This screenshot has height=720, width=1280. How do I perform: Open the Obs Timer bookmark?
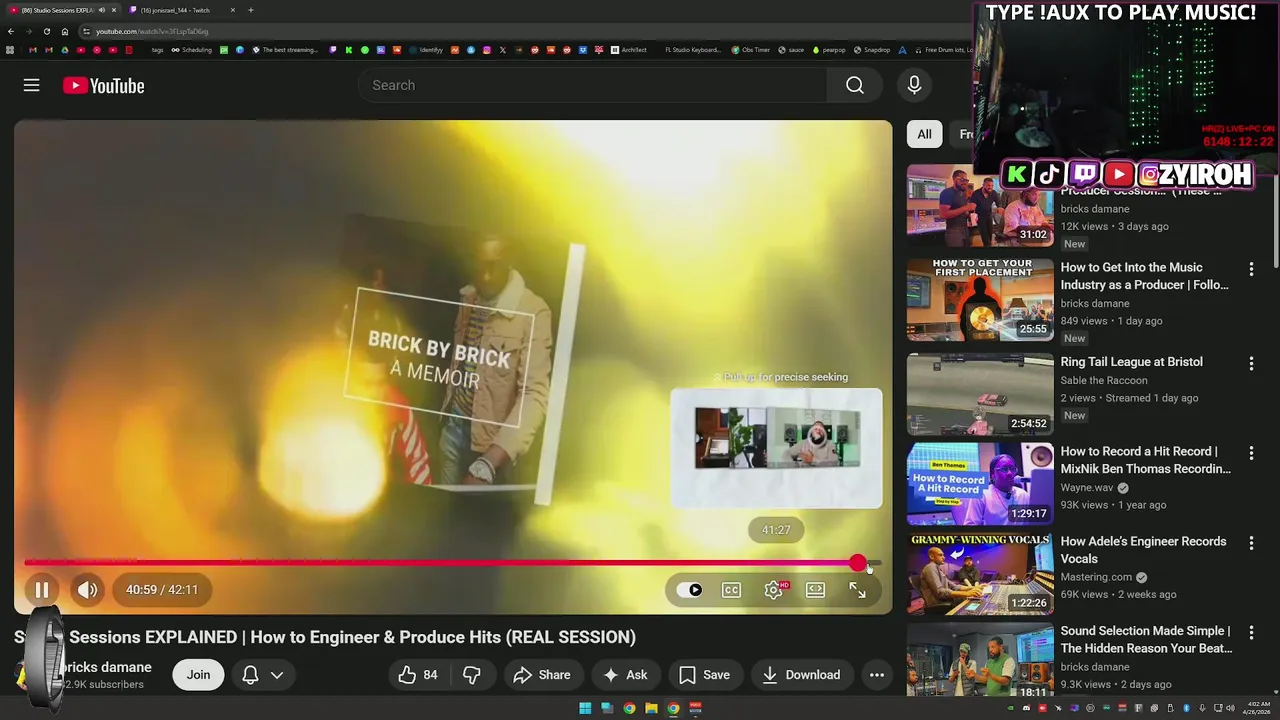coord(751,50)
